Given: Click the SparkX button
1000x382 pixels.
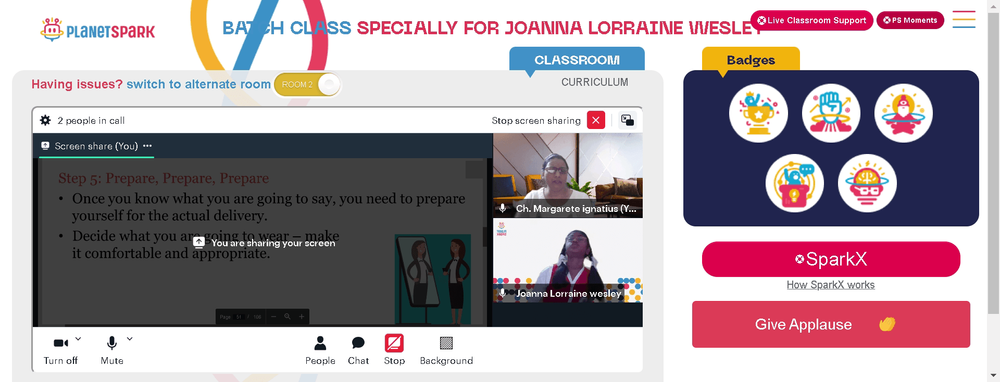Looking at the screenshot, I should 831,259.
